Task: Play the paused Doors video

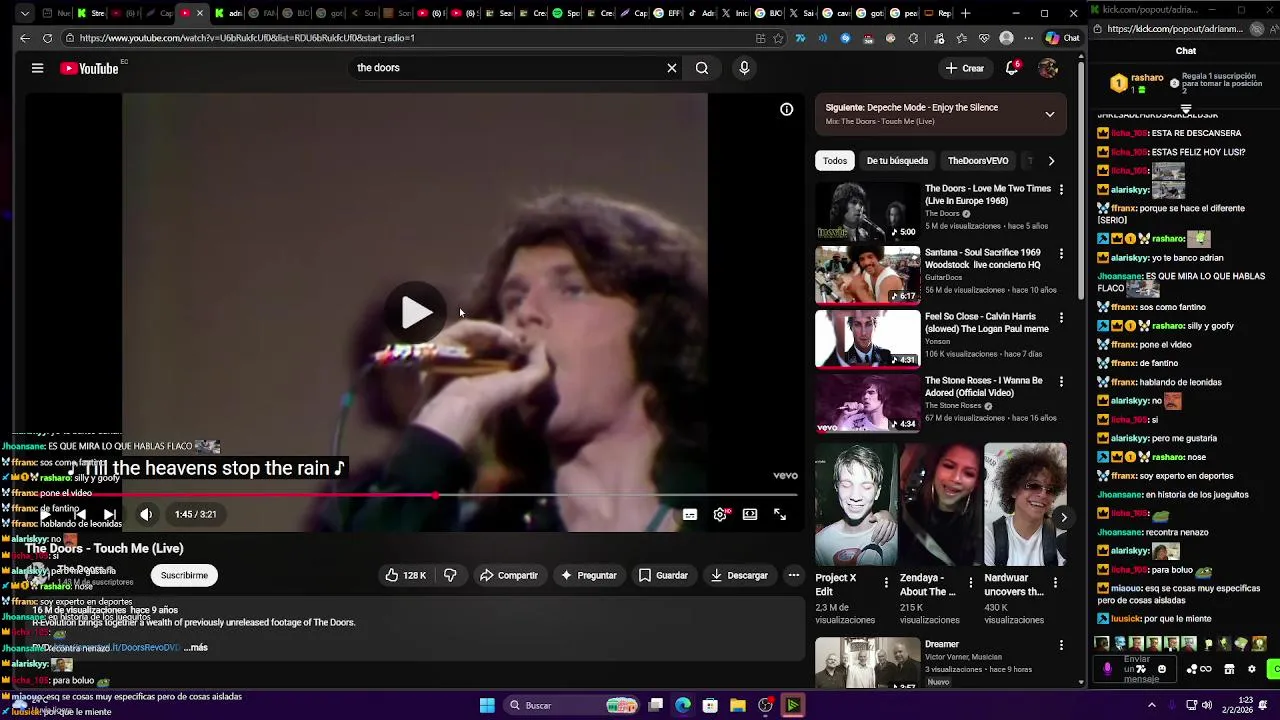Action: [416, 312]
